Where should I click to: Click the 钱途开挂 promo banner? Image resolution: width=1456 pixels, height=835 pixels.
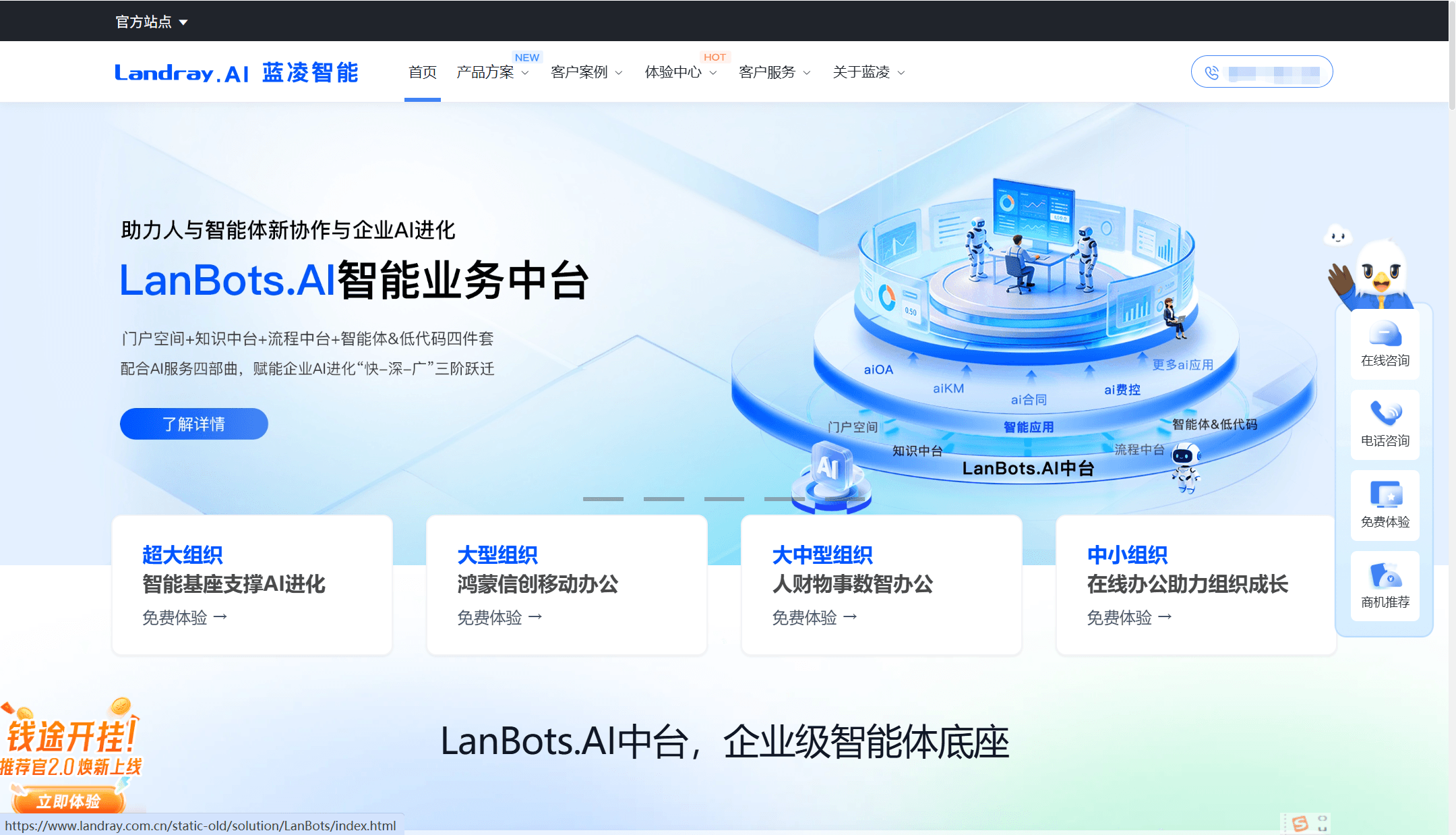pos(71,755)
